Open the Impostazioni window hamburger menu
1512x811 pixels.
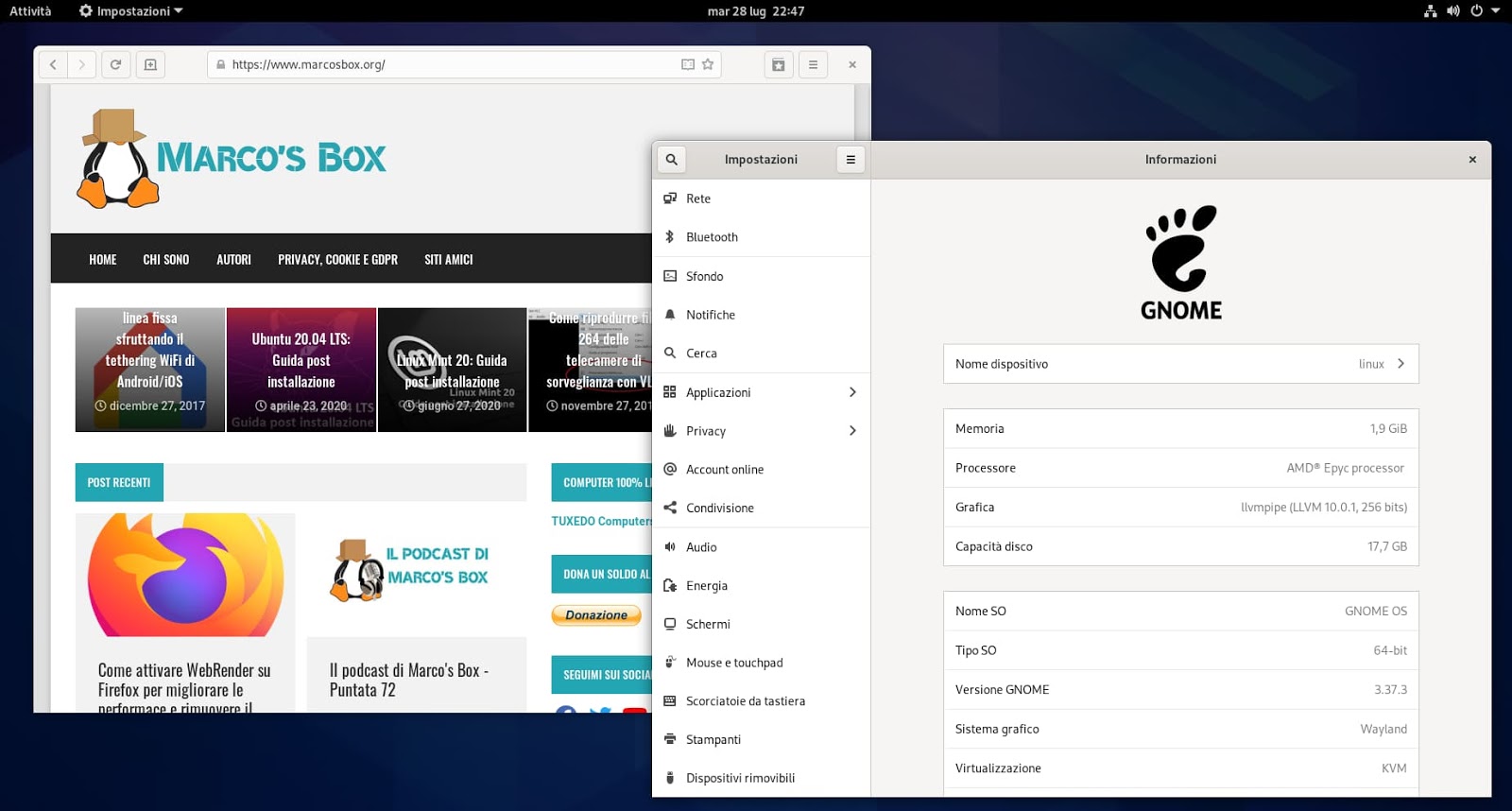(x=850, y=159)
